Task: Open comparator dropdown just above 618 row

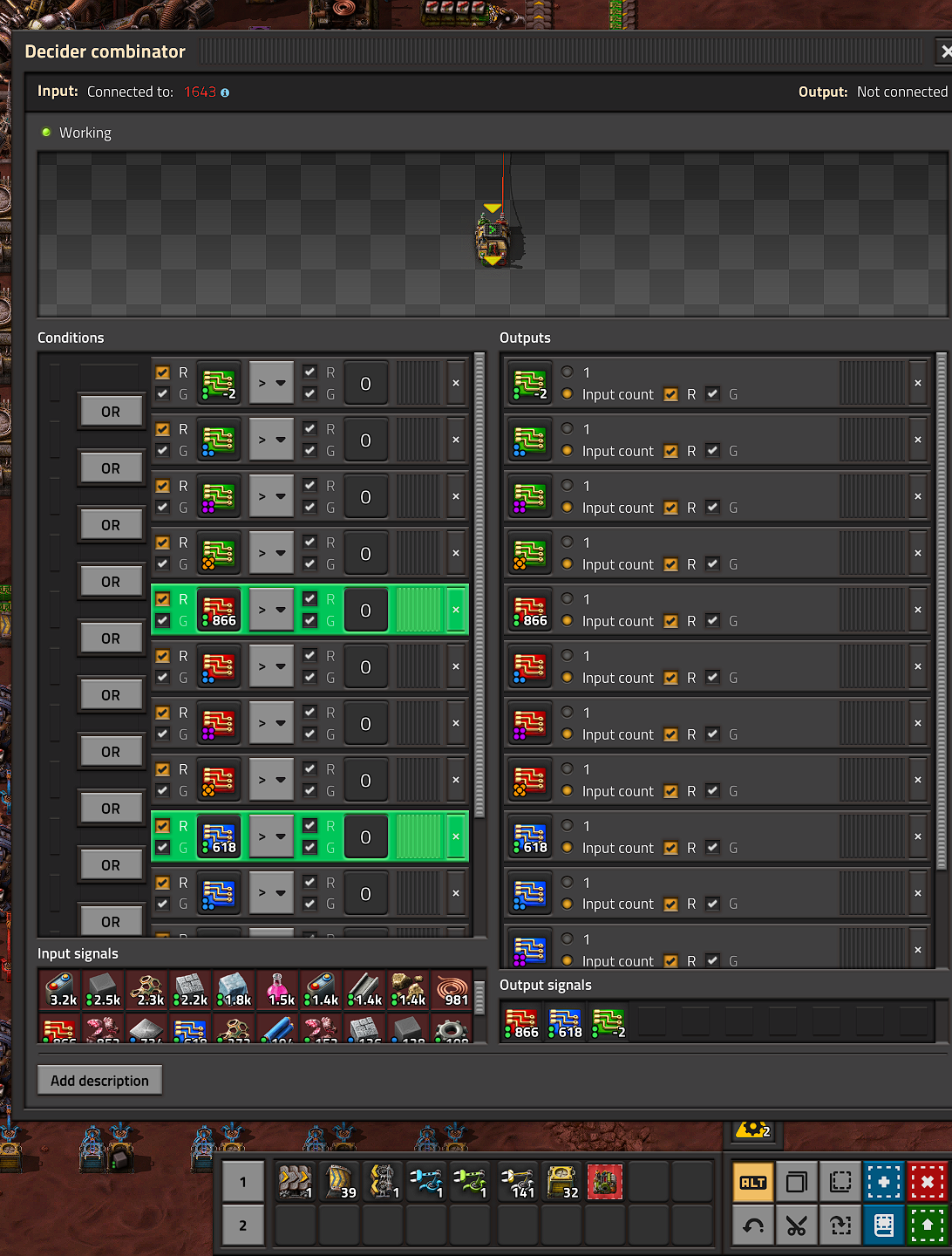Action: click(x=271, y=781)
